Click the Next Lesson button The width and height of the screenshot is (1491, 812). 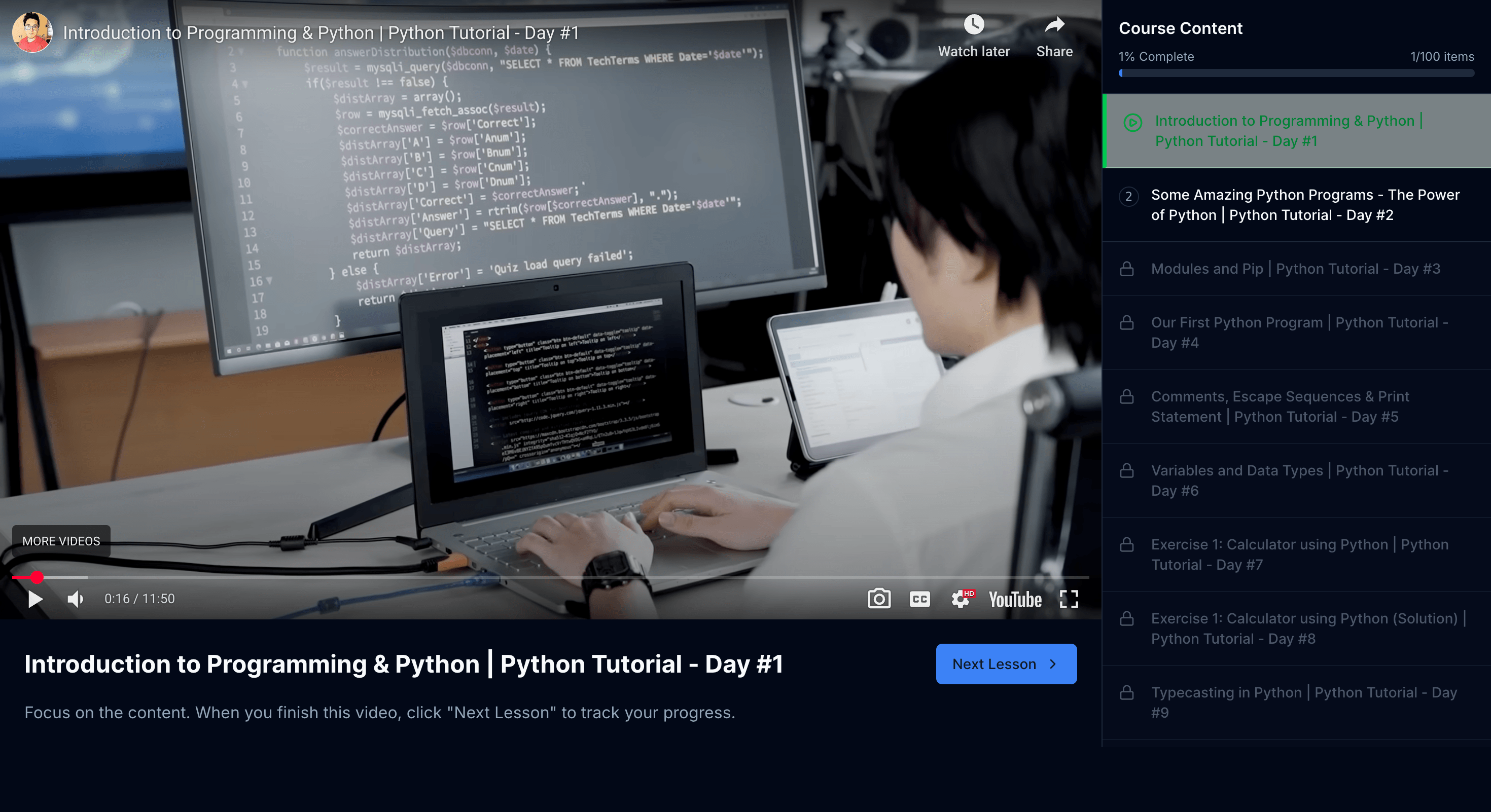pyautogui.click(x=1006, y=664)
